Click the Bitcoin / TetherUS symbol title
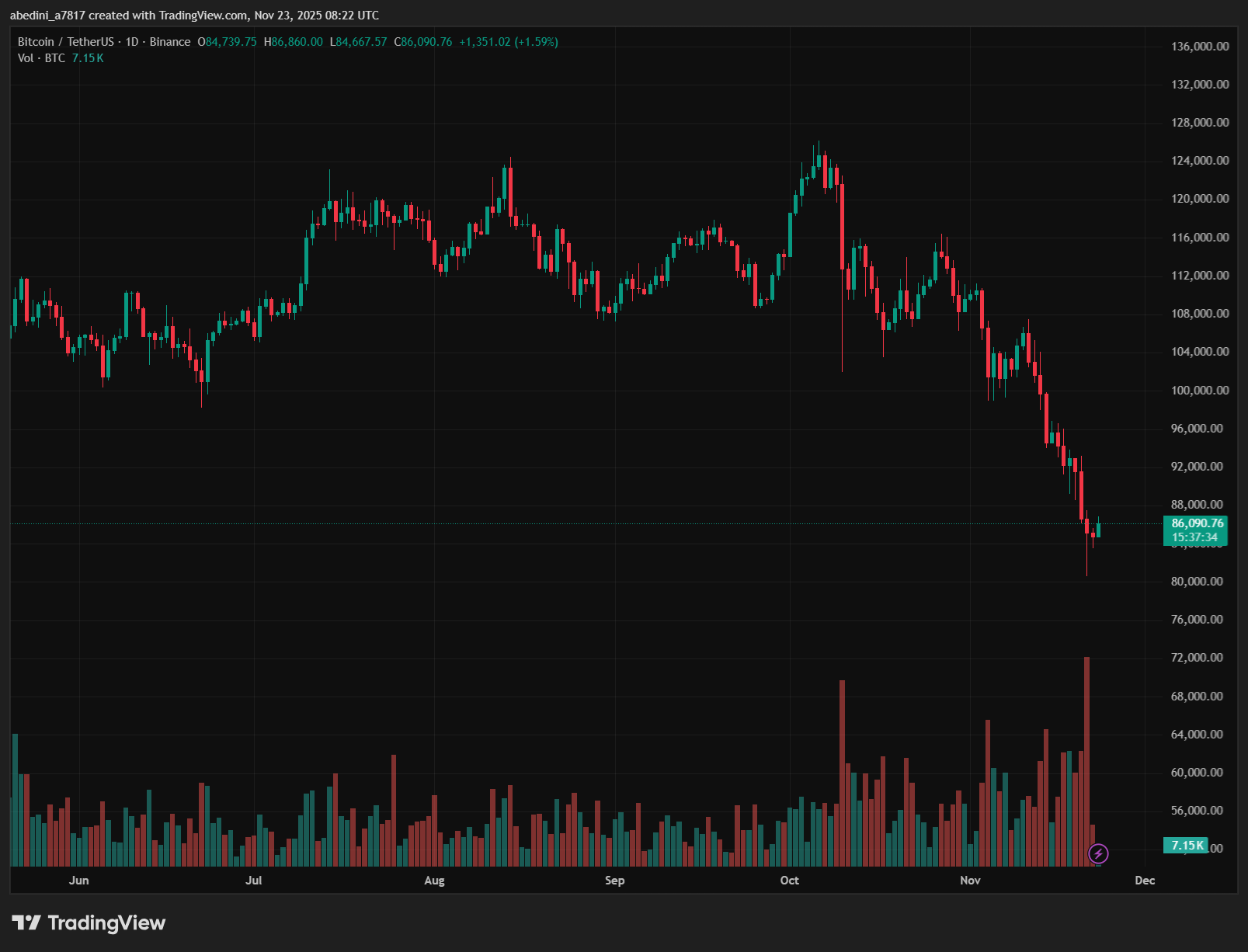The width and height of the screenshot is (1248, 952). pyautogui.click(x=65, y=42)
